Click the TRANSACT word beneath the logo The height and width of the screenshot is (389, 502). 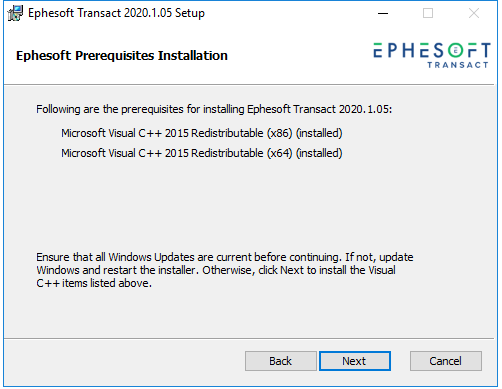458,65
